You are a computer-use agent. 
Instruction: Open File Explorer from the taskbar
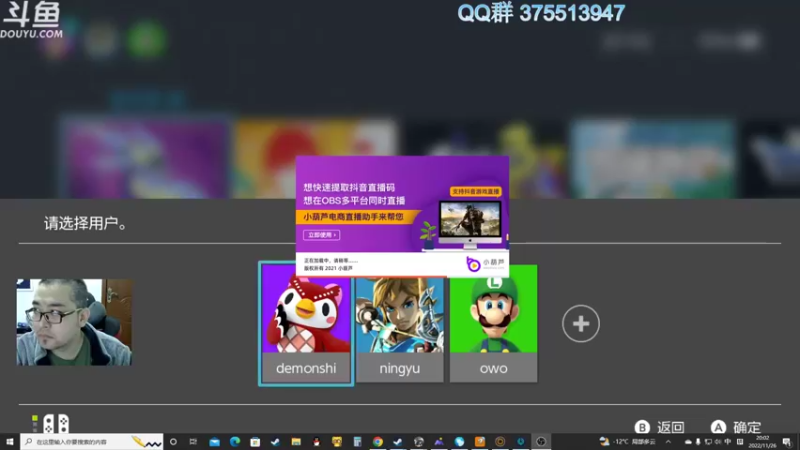tap(296, 442)
